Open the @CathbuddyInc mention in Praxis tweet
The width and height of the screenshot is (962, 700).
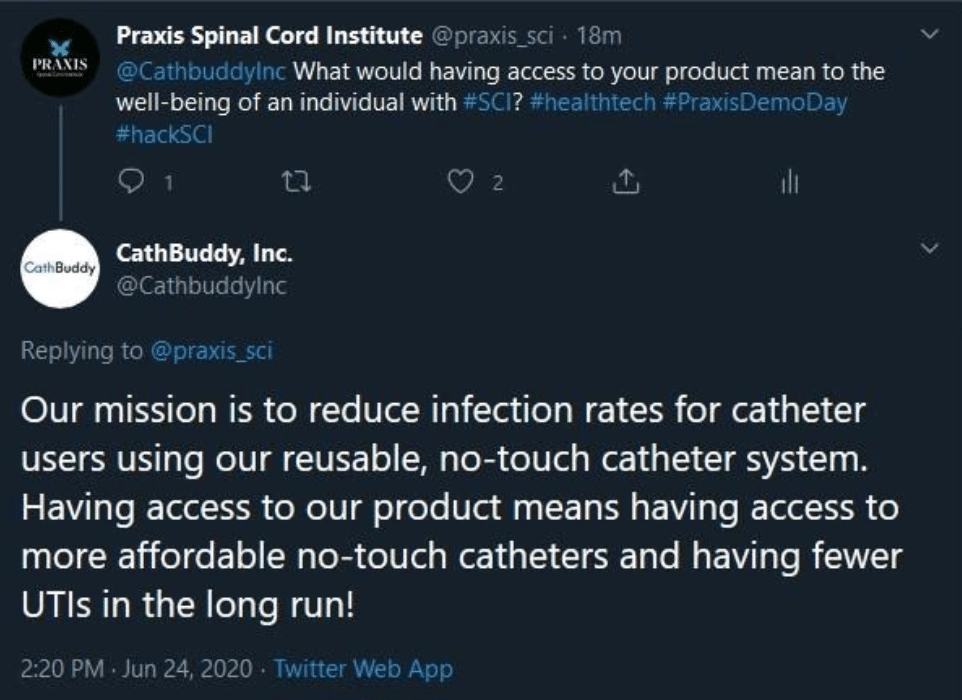tap(204, 74)
